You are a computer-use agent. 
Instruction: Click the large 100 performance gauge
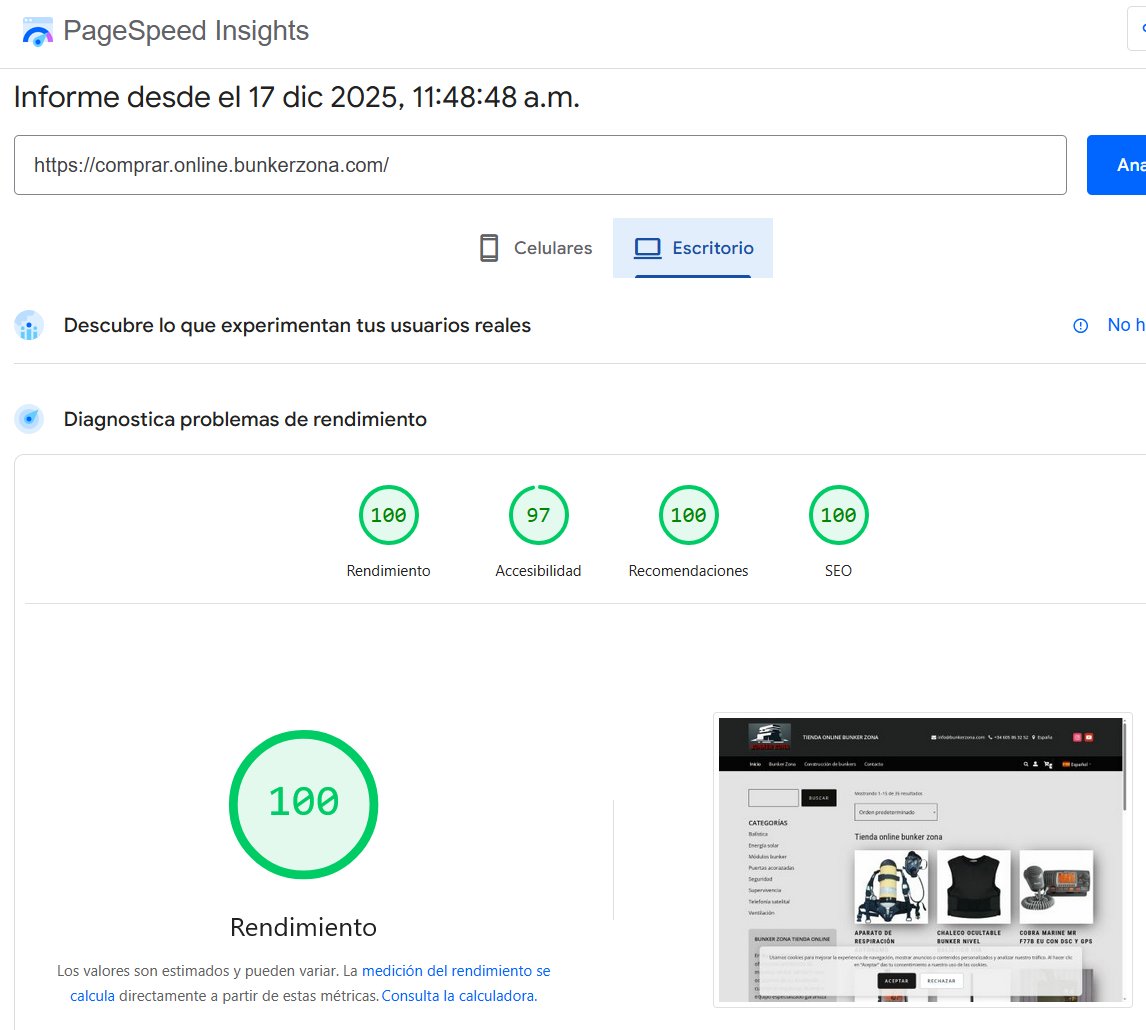point(303,804)
